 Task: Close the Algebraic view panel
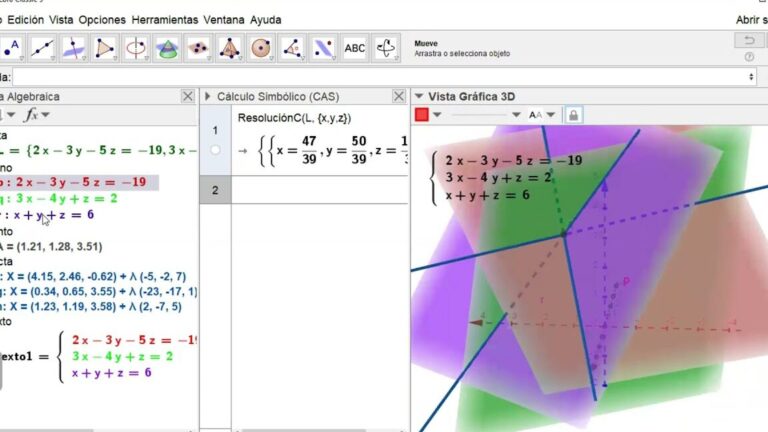click(188, 96)
